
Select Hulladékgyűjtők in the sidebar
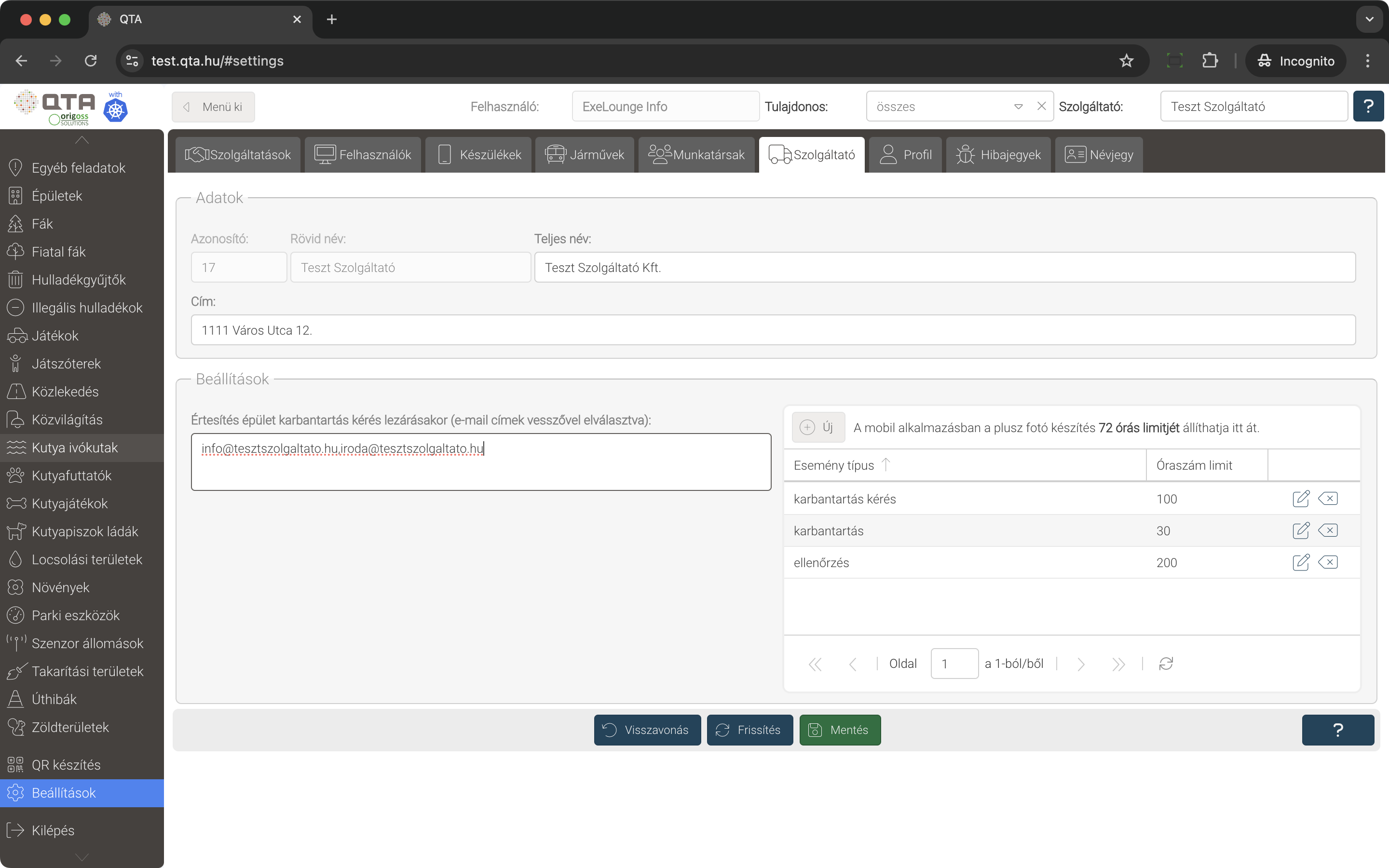click(x=82, y=280)
